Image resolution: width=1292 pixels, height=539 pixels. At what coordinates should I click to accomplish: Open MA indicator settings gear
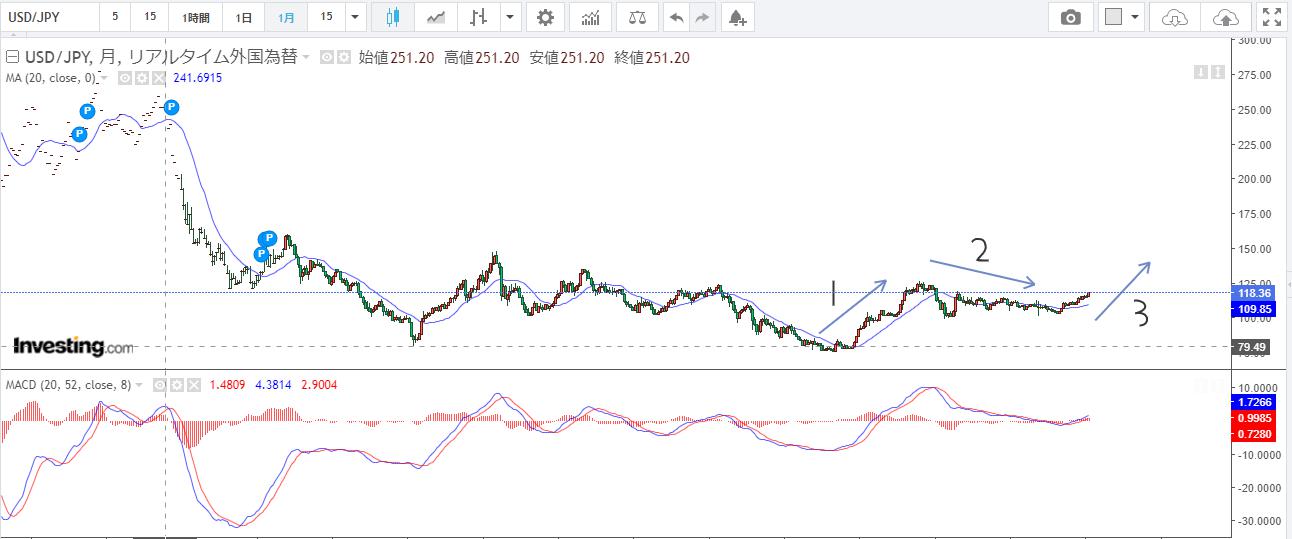click(142, 77)
